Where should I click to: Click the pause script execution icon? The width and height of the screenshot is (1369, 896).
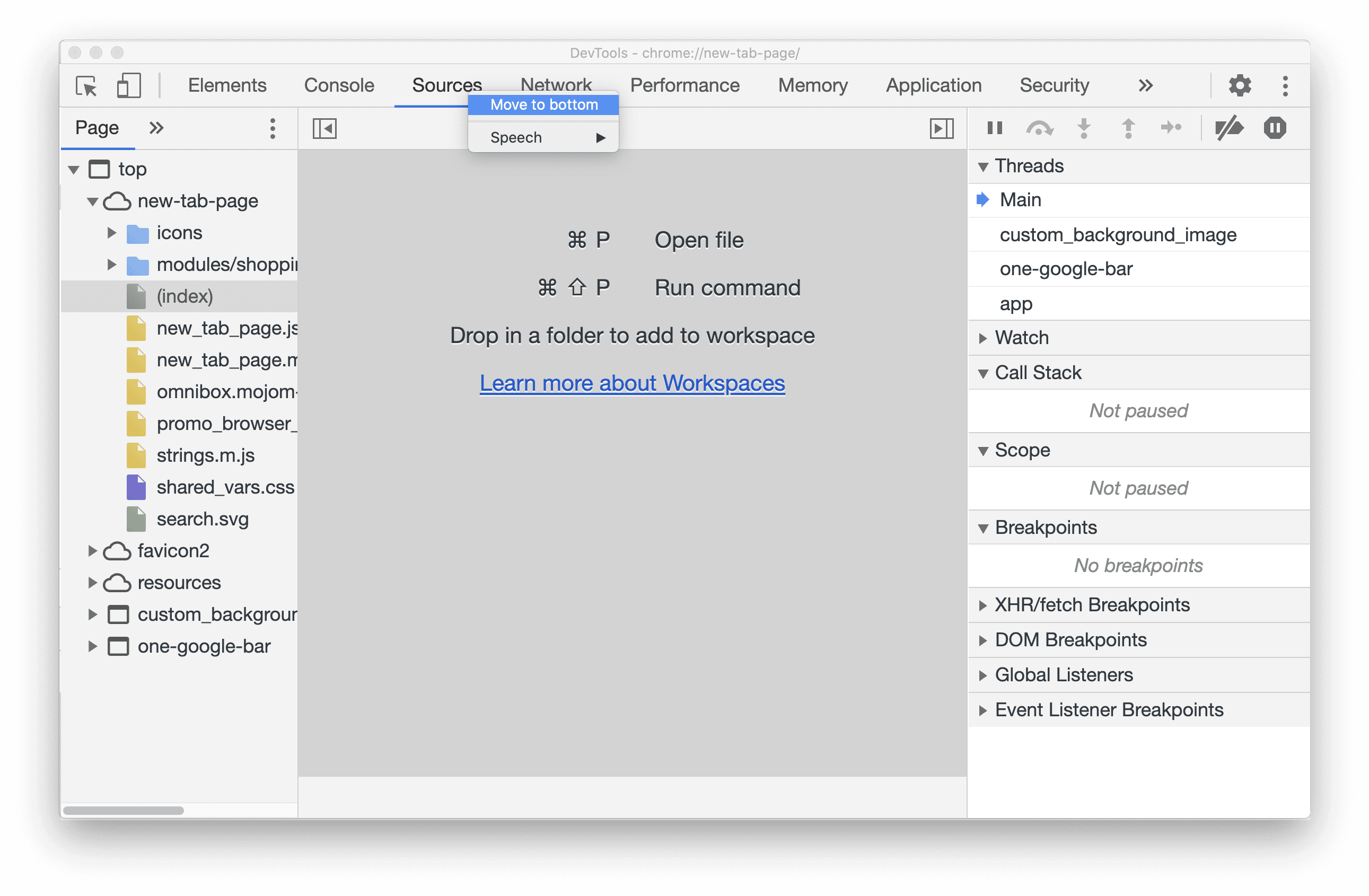point(994,128)
